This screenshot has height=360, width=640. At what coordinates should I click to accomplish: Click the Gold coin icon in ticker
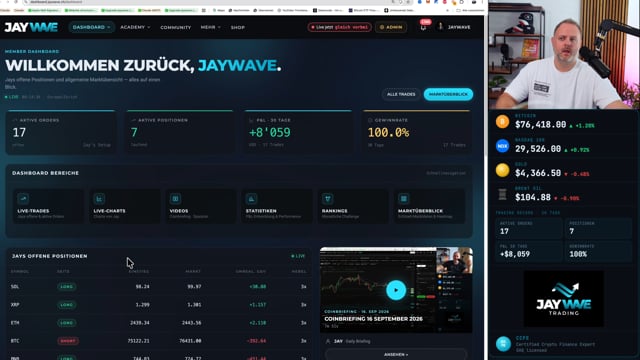[x=502, y=170]
